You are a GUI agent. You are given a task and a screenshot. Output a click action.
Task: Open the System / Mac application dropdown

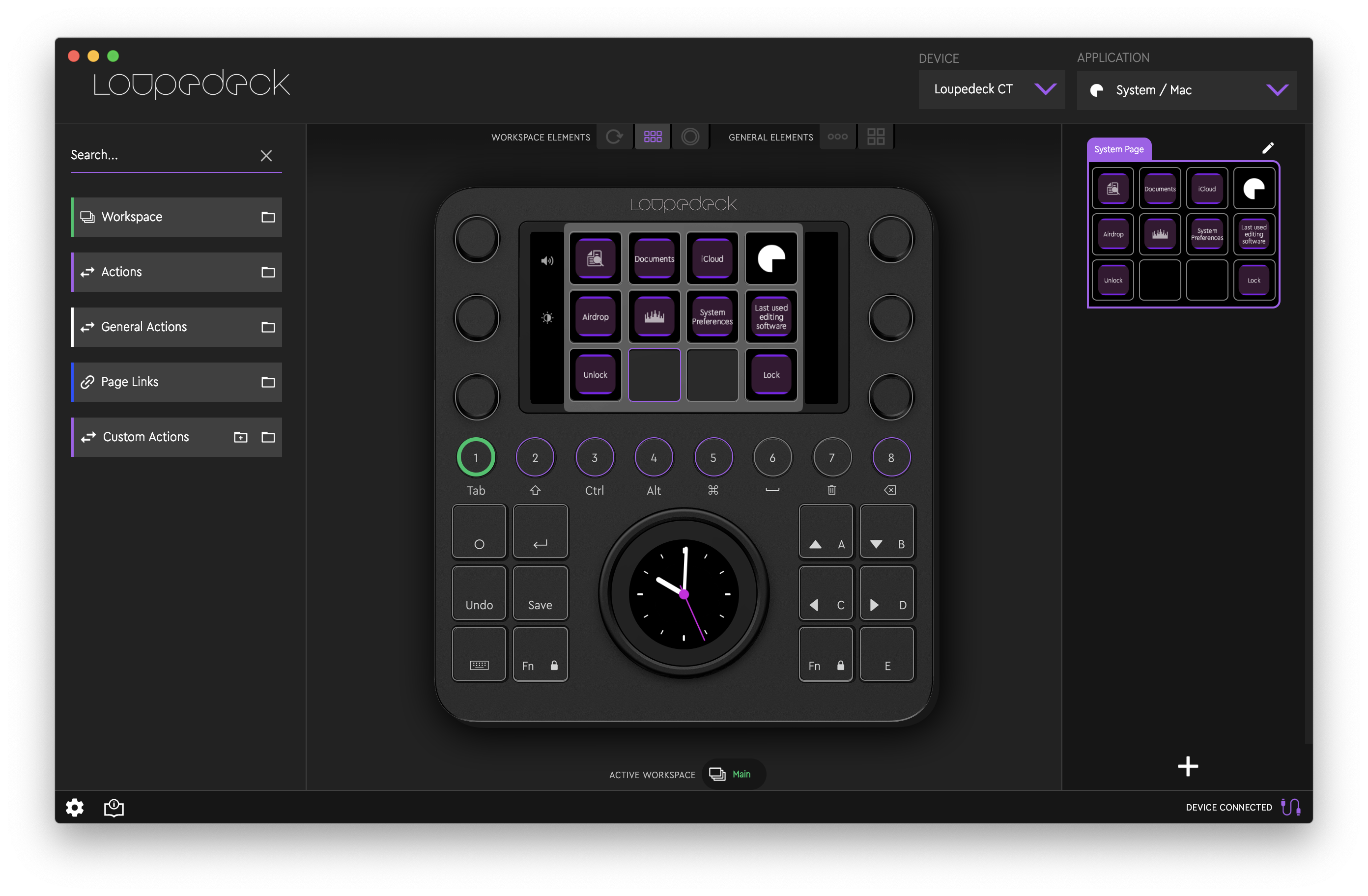1186,90
